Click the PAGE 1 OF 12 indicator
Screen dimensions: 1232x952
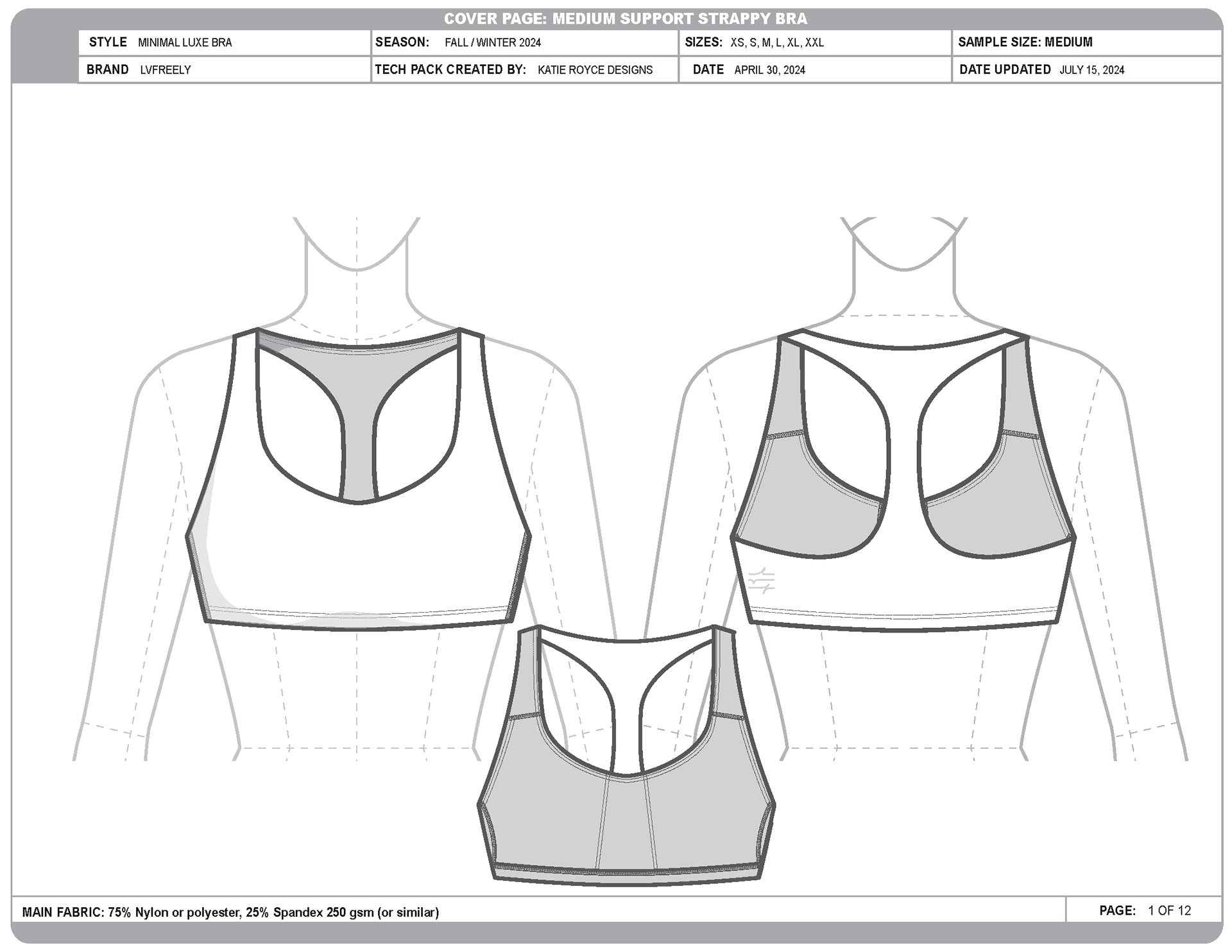(1144, 910)
